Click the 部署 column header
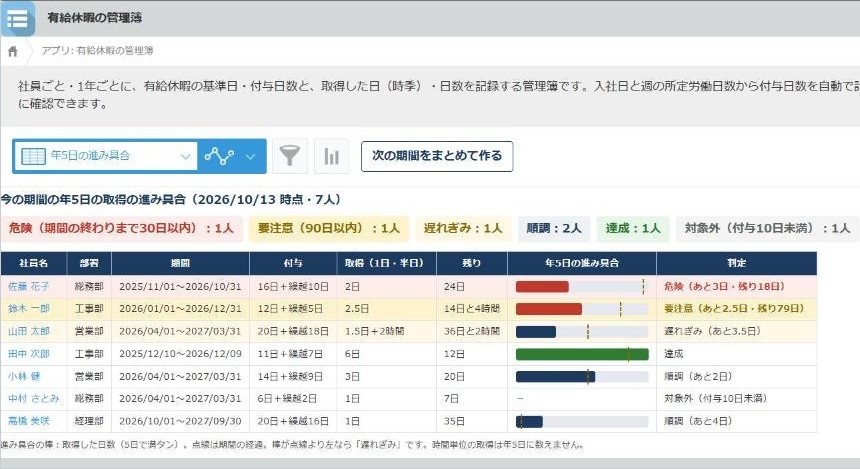Viewport: 860px width, 469px height. (89, 263)
